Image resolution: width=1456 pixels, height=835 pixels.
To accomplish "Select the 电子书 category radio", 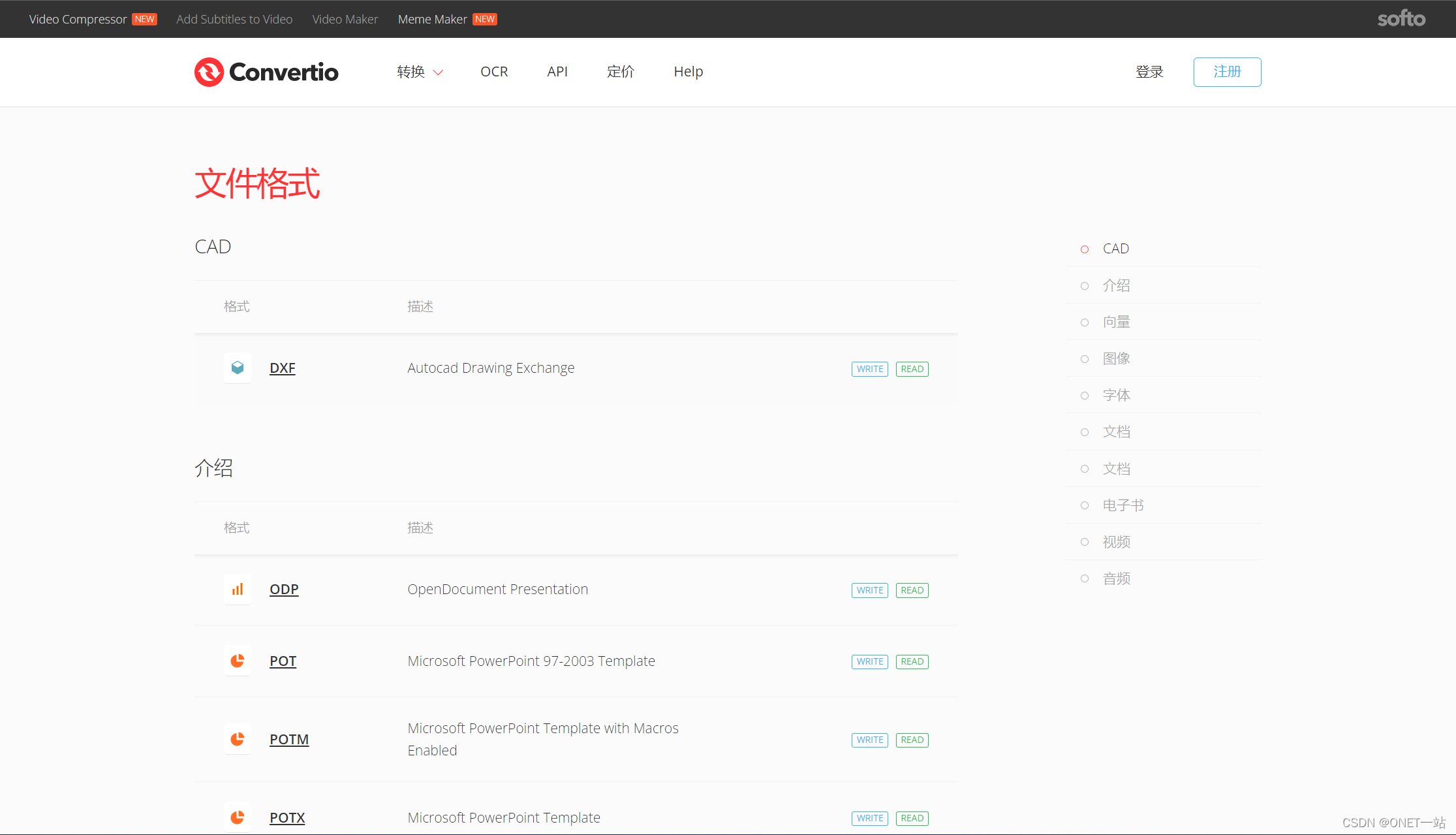I will click(1085, 505).
